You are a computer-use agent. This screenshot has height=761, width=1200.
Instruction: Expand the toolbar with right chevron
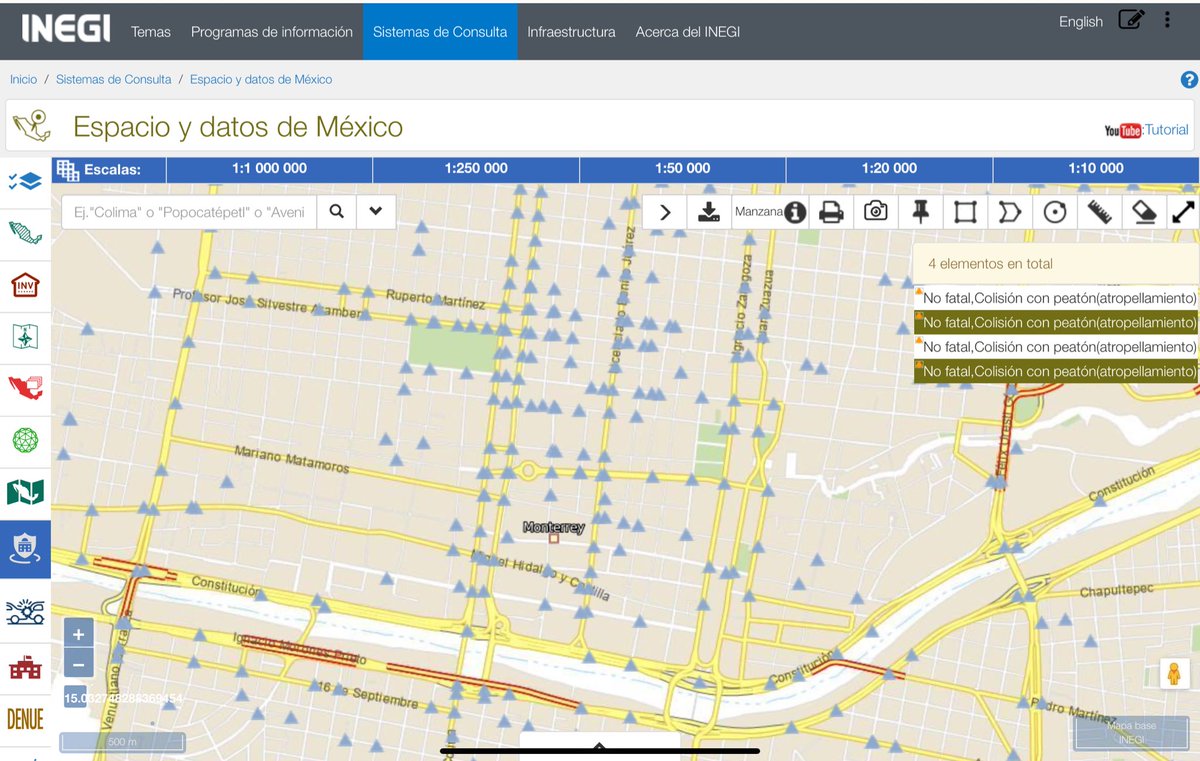[665, 212]
